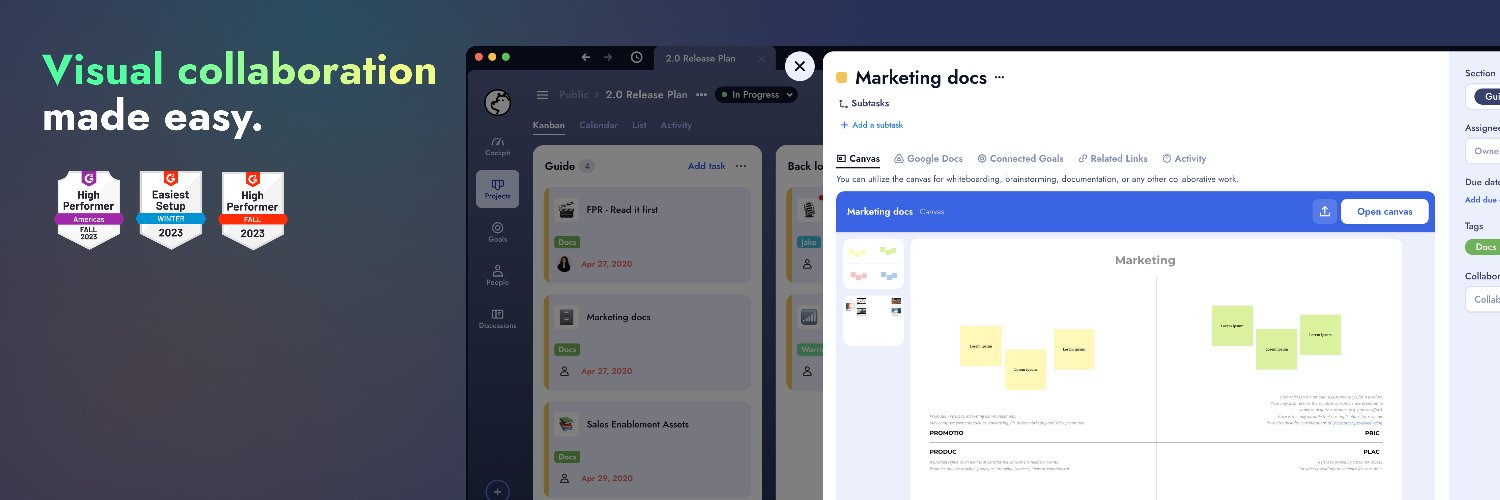Open People in the sidebar

click(497, 275)
